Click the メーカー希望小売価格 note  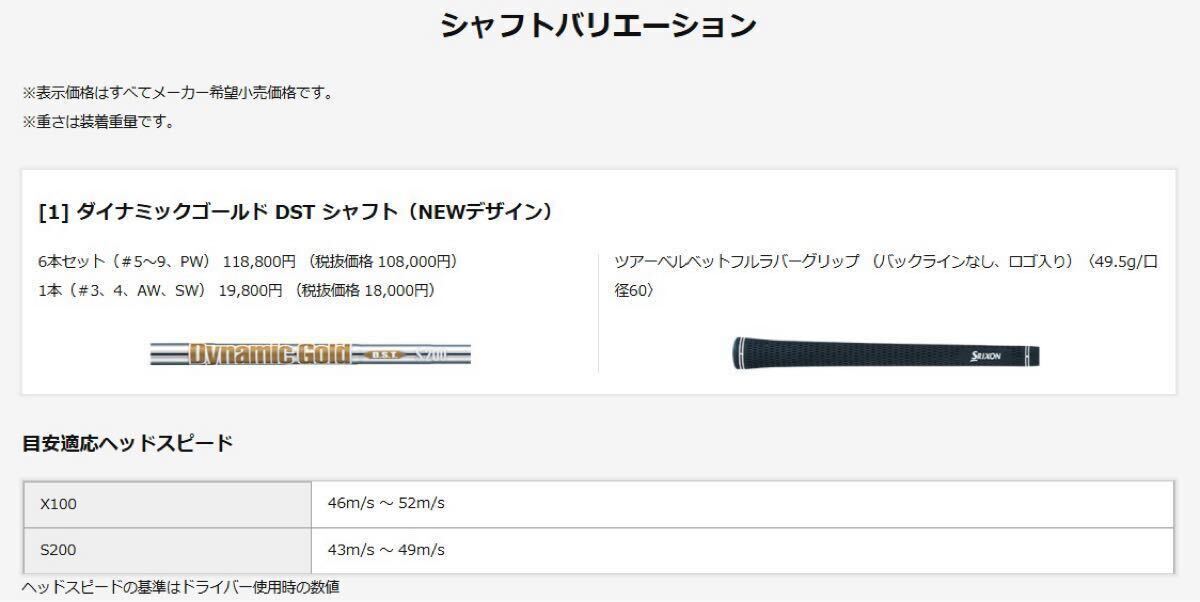point(178,92)
